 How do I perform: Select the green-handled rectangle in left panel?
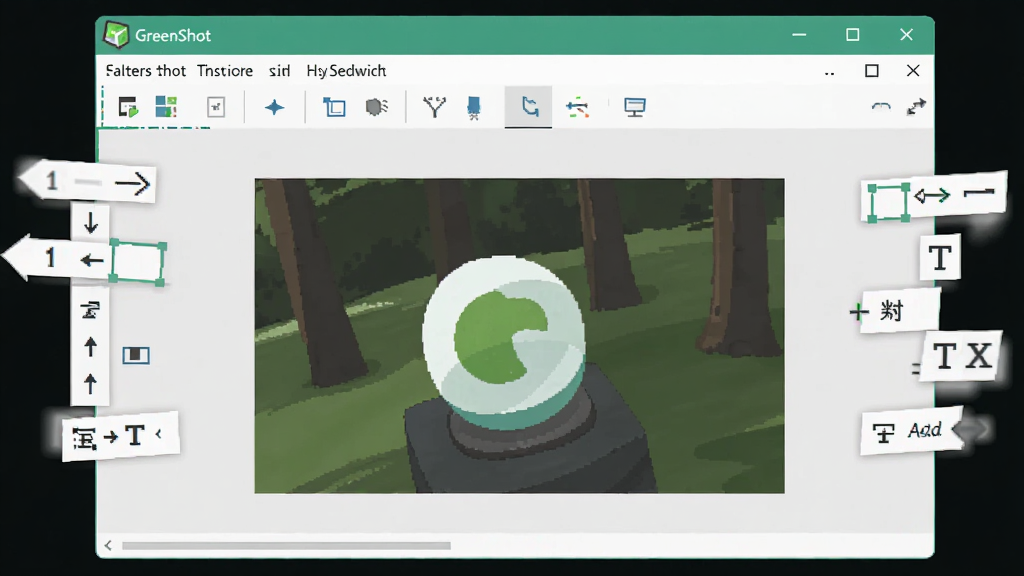tap(138, 263)
